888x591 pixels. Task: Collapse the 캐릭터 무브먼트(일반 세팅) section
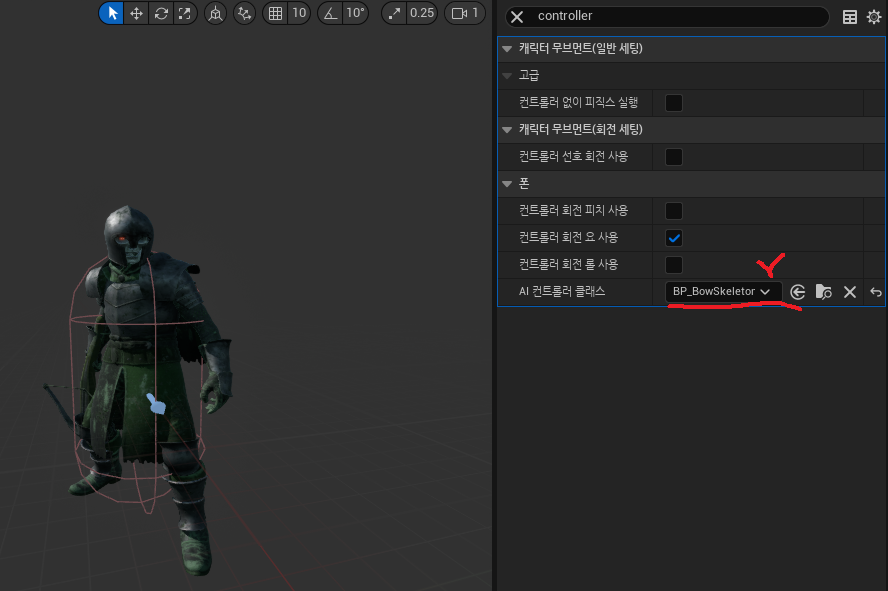click(x=507, y=49)
